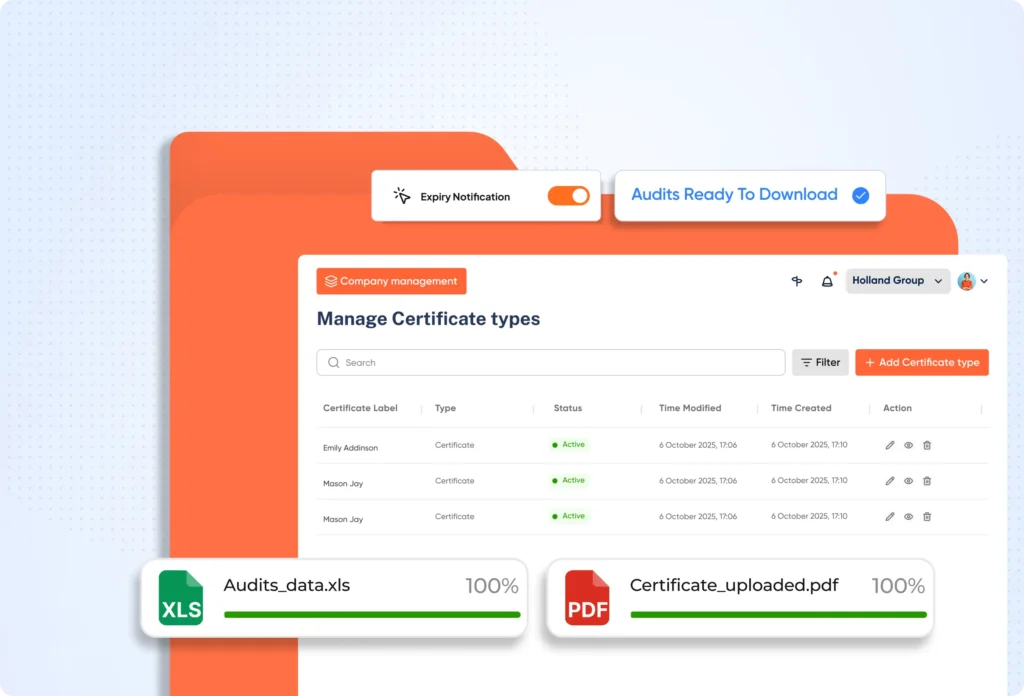The image size is (1024, 696).
Task: Click the plus icon on Add Certificate type
Action: (x=870, y=362)
